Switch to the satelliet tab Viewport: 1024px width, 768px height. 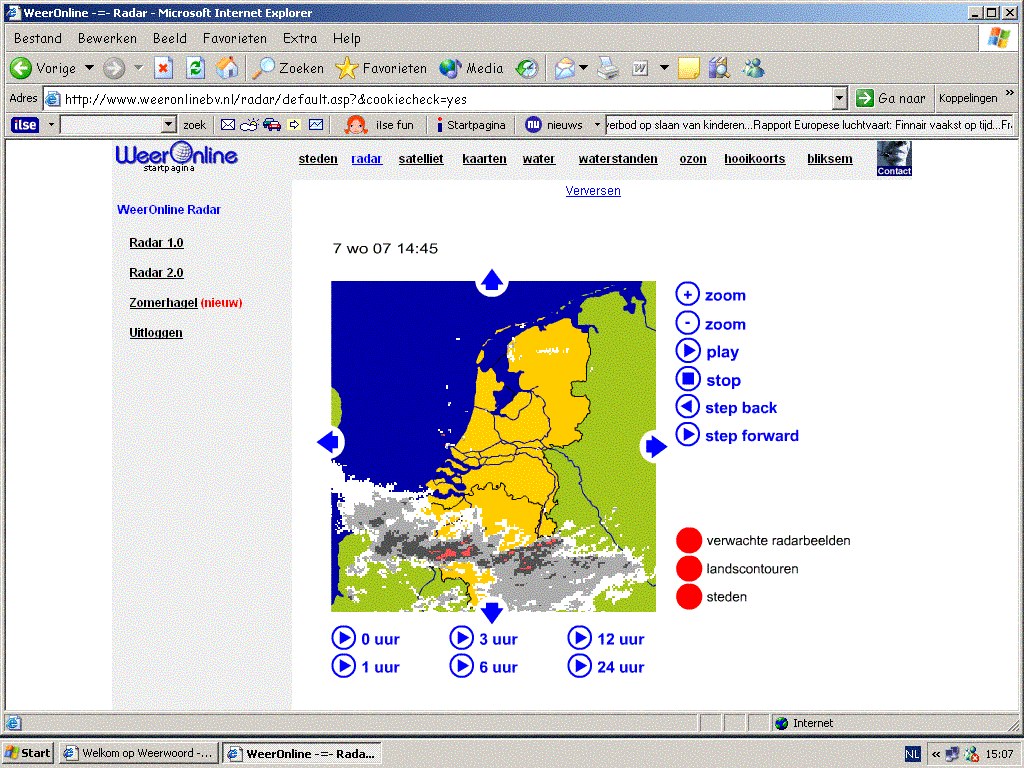(x=421, y=159)
